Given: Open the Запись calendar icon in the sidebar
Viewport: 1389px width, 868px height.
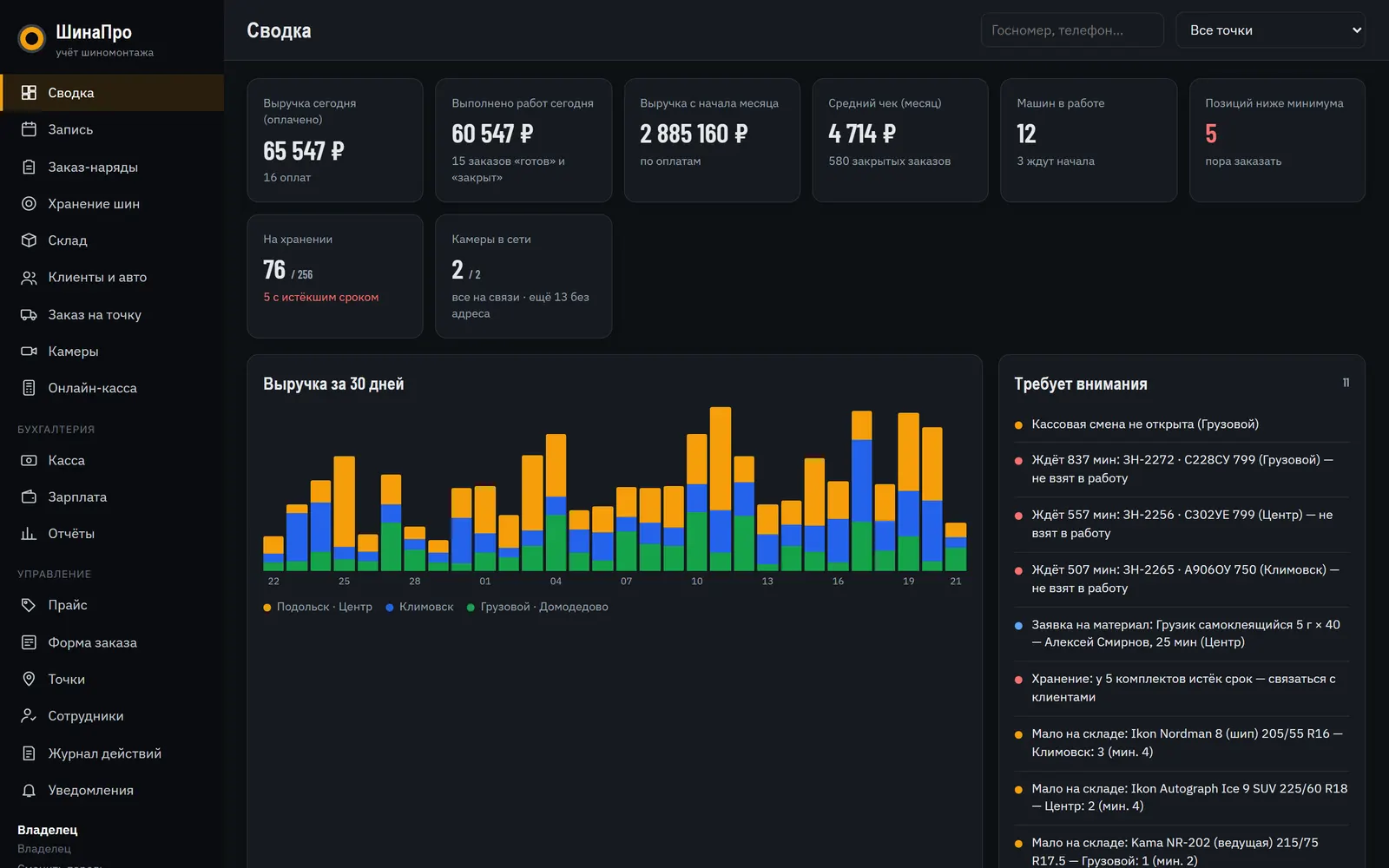Looking at the screenshot, I should click(x=29, y=129).
